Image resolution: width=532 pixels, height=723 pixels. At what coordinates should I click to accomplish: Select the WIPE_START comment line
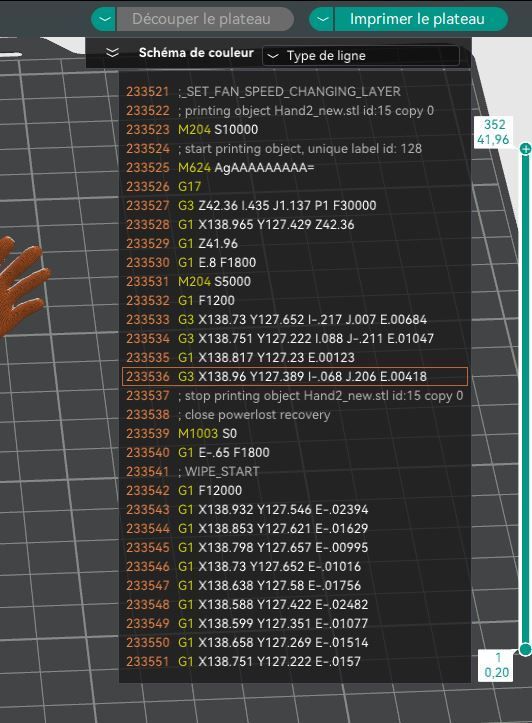[295, 472]
